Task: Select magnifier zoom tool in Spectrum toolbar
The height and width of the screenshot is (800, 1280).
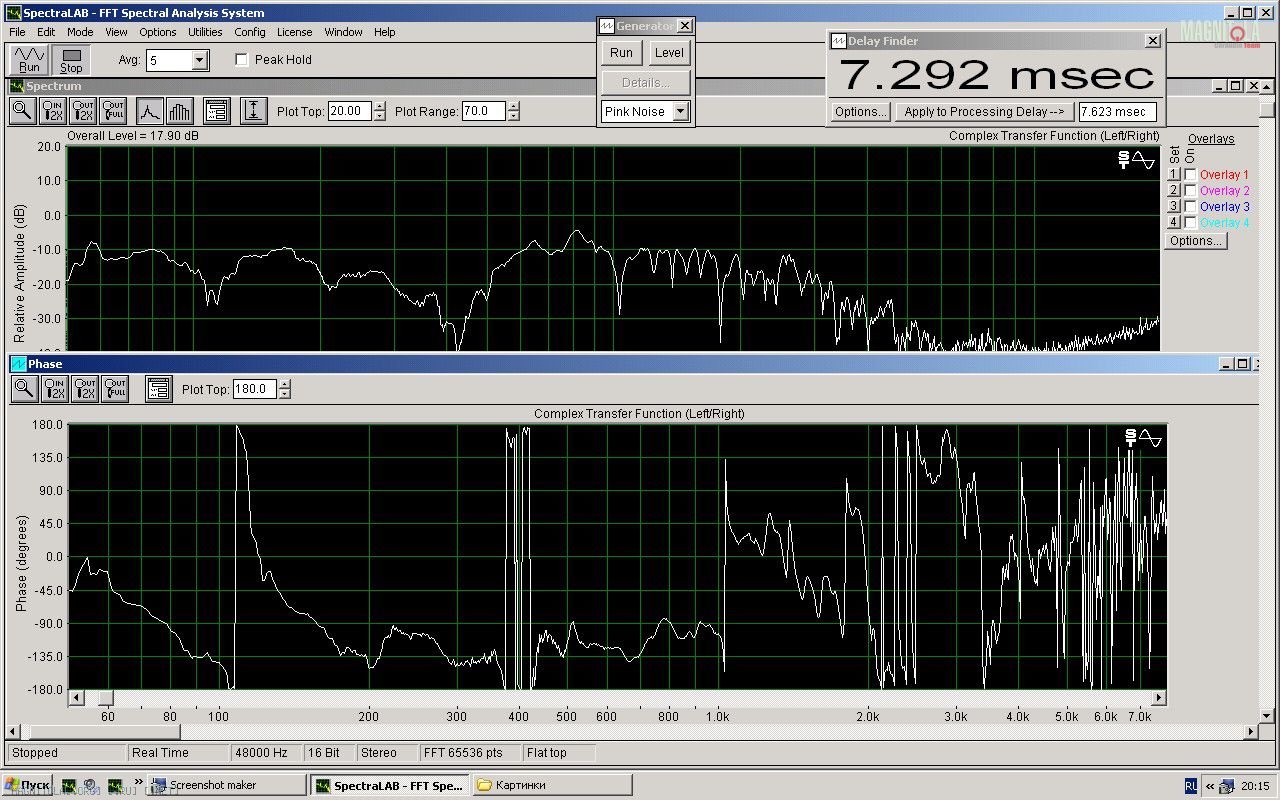Action: point(23,111)
